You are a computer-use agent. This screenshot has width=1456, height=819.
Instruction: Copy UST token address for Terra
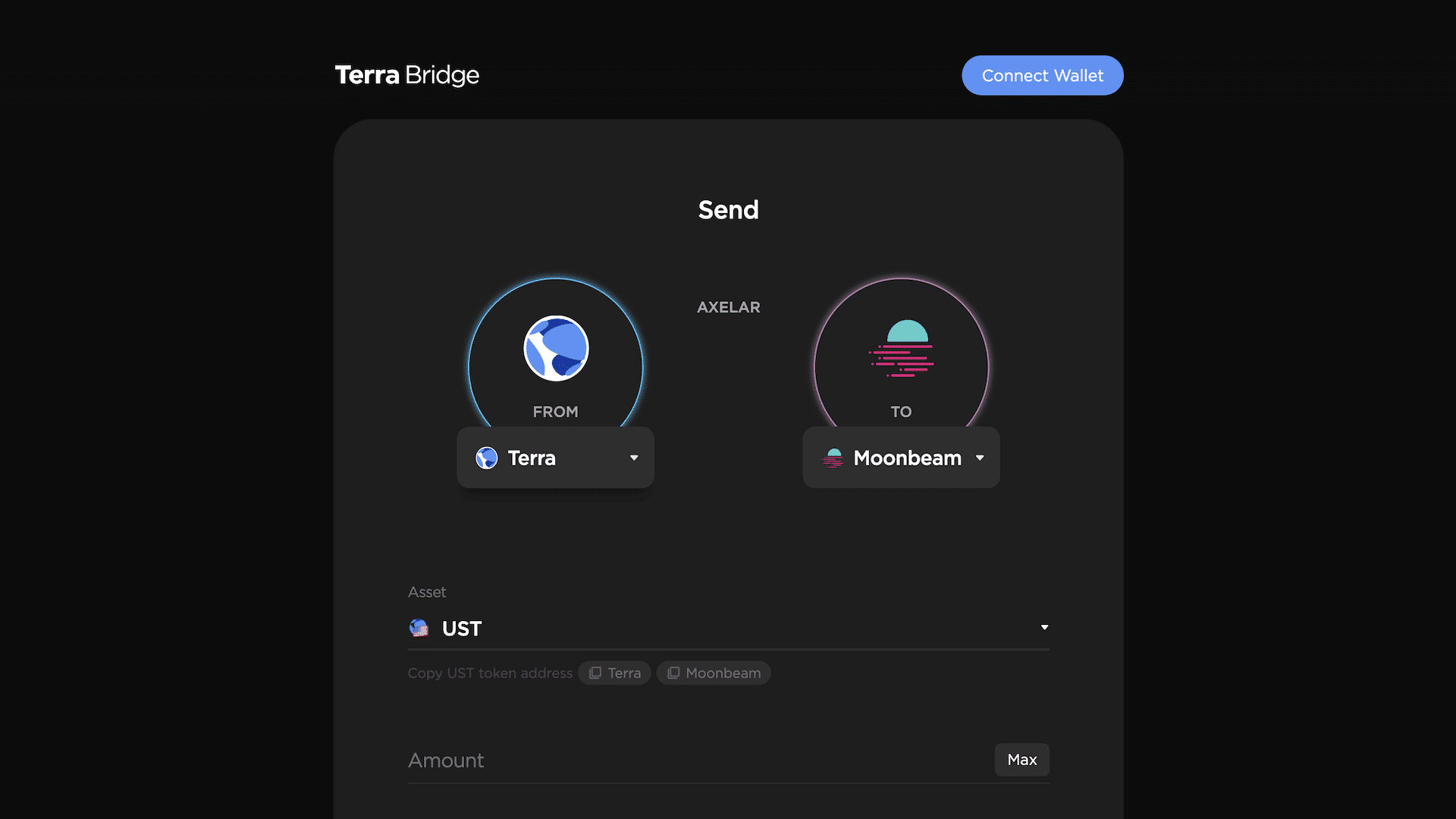point(614,673)
